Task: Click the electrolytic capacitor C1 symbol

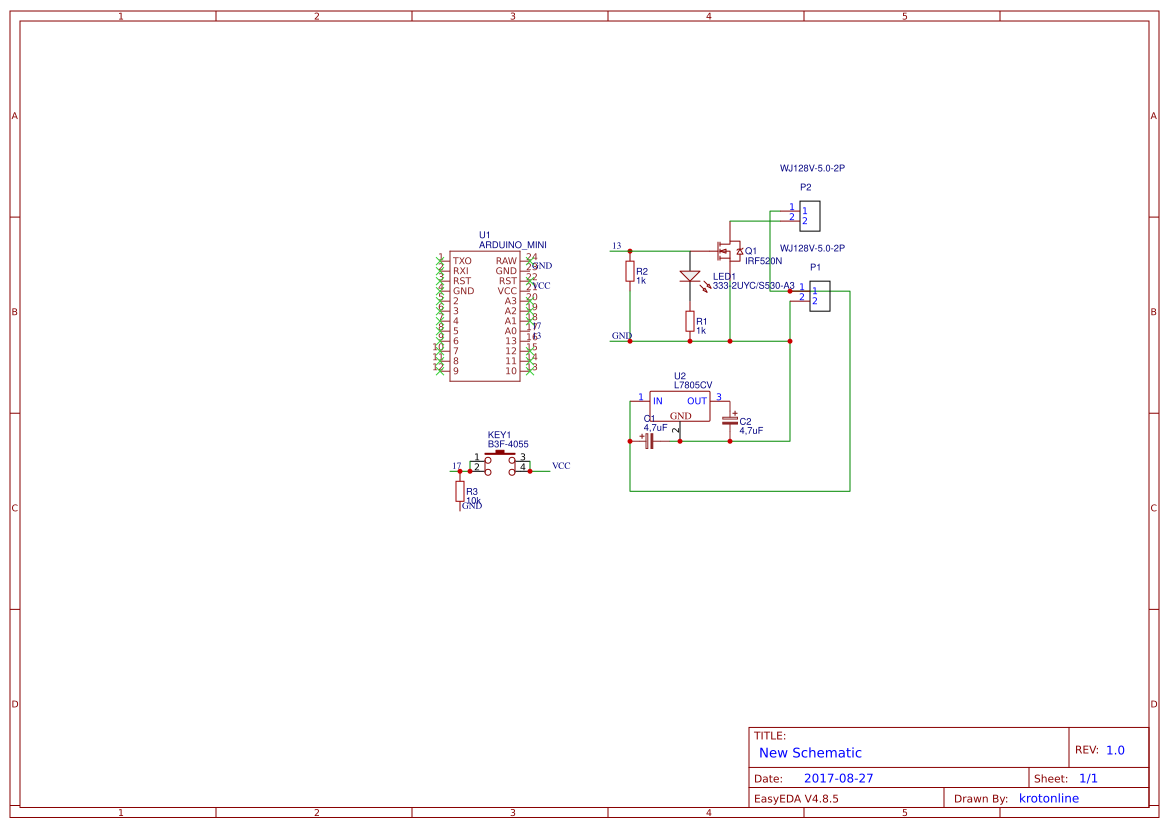Action: (x=649, y=440)
